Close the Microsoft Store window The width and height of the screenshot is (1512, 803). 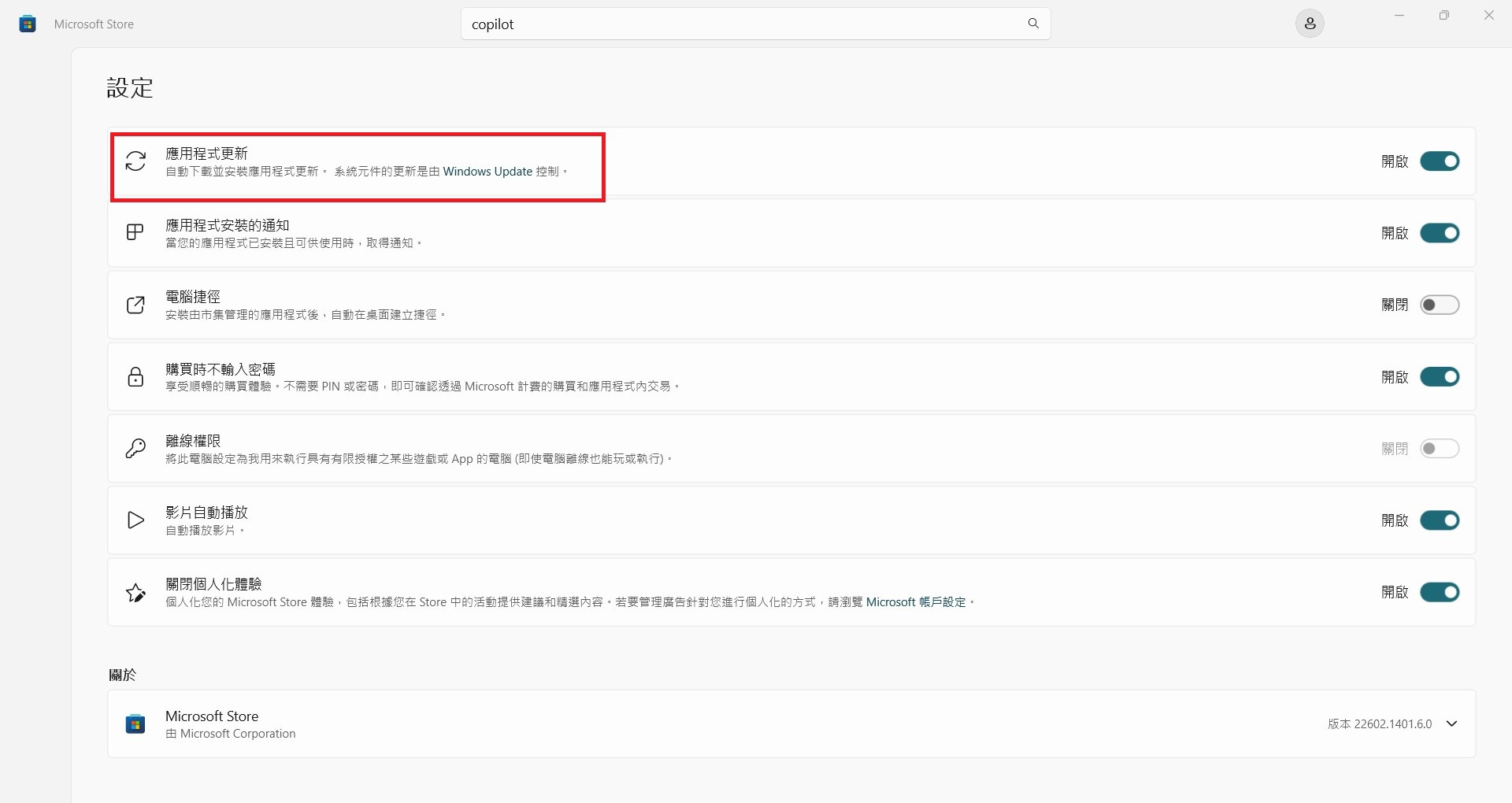click(x=1489, y=16)
